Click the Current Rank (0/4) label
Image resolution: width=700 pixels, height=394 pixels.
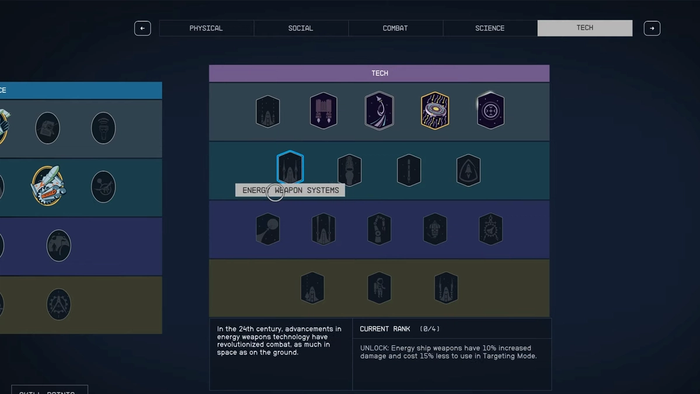pos(400,329)
